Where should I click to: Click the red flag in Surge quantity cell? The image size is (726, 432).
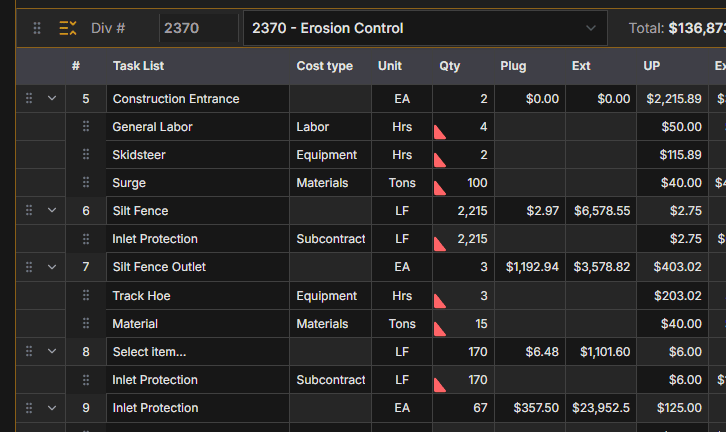click(439, 187)
